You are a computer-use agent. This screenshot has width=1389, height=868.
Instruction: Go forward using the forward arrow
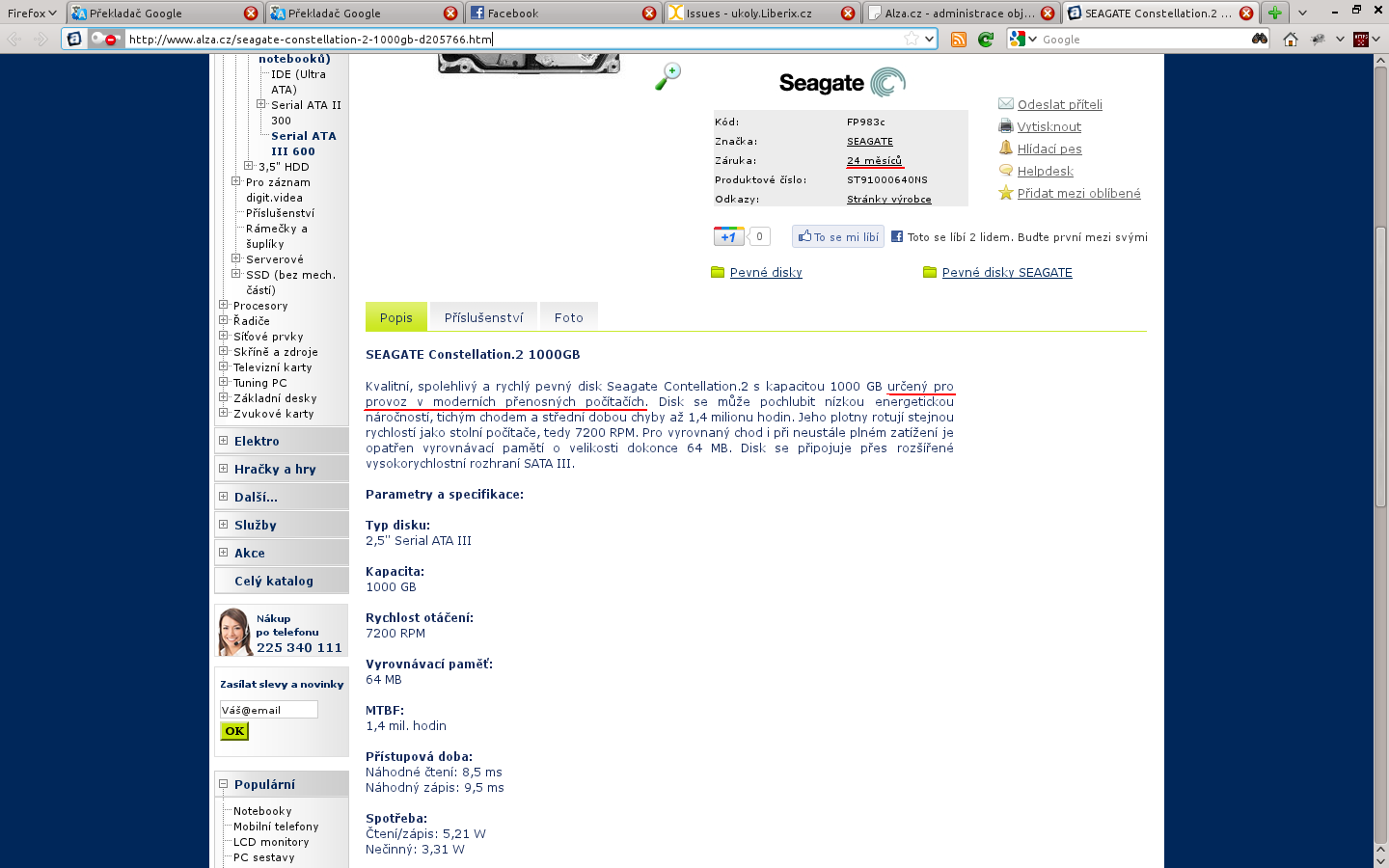[x=41, y=39]
